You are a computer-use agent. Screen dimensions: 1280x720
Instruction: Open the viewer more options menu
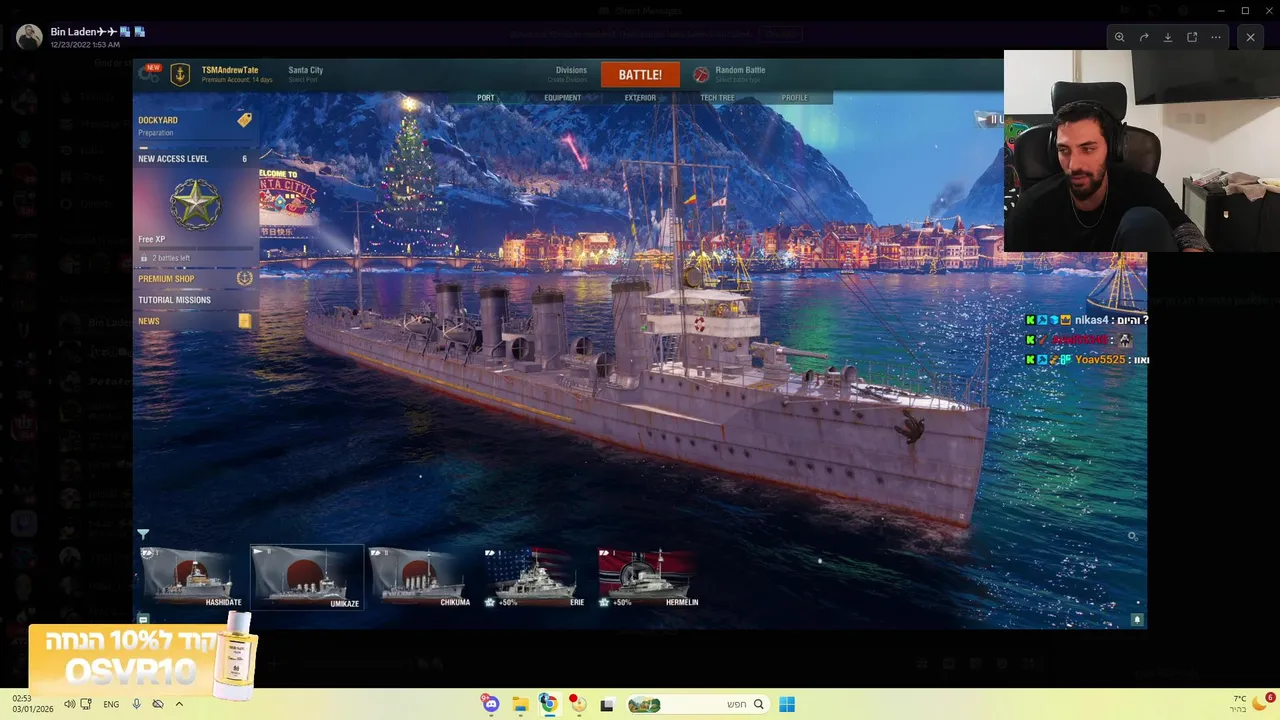click(1216, 37)
